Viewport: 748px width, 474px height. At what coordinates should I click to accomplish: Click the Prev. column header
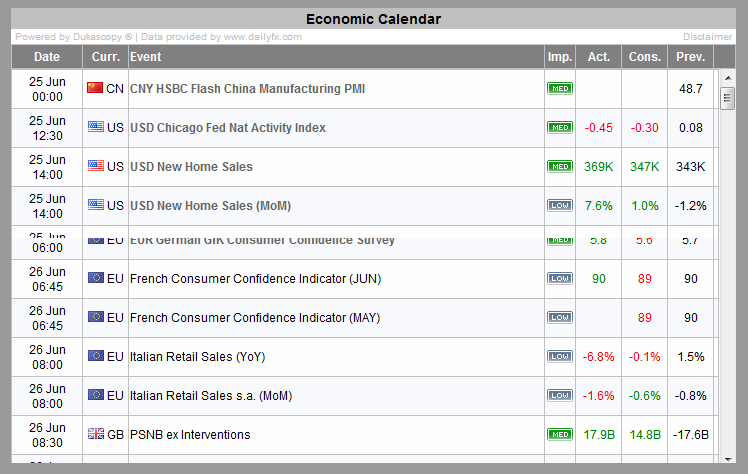pos(690,57)
